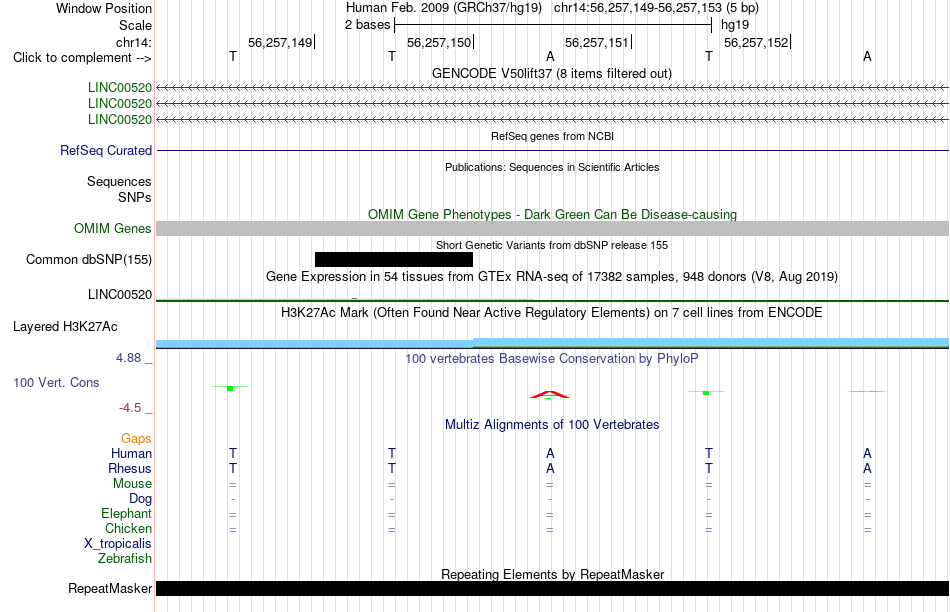The width and height of the screenshot is (950, 612).
Task: Open 'Publications: Sequences in Scientific Articles' title
Action: [552, 167]
